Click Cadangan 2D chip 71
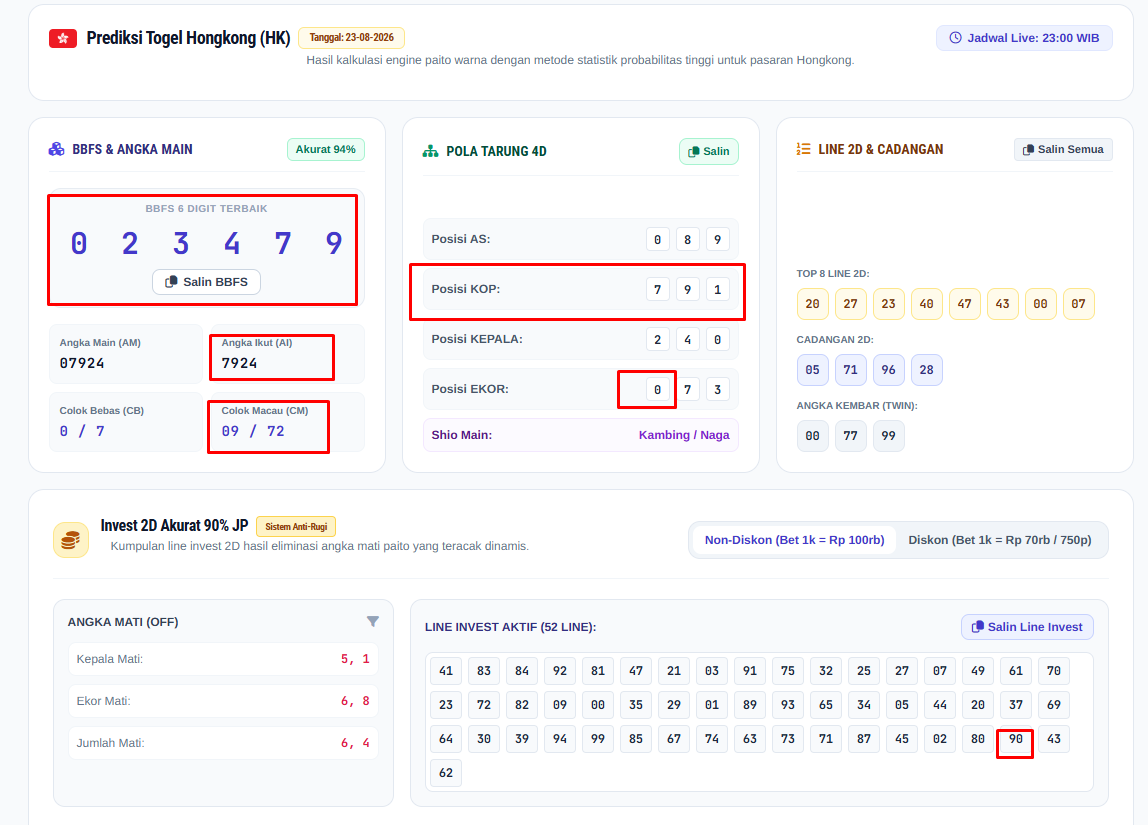1148x825 pixels. [851, 370]
